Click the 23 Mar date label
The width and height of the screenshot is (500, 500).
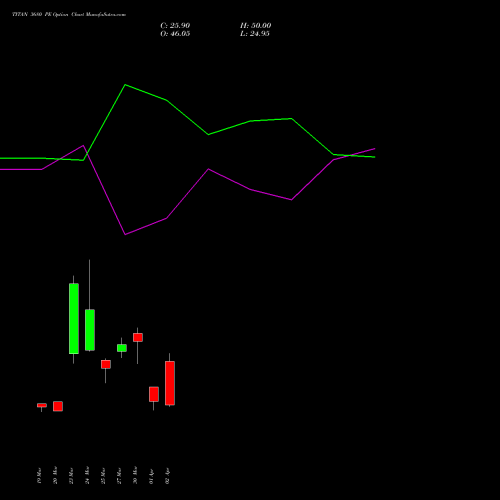71,475
